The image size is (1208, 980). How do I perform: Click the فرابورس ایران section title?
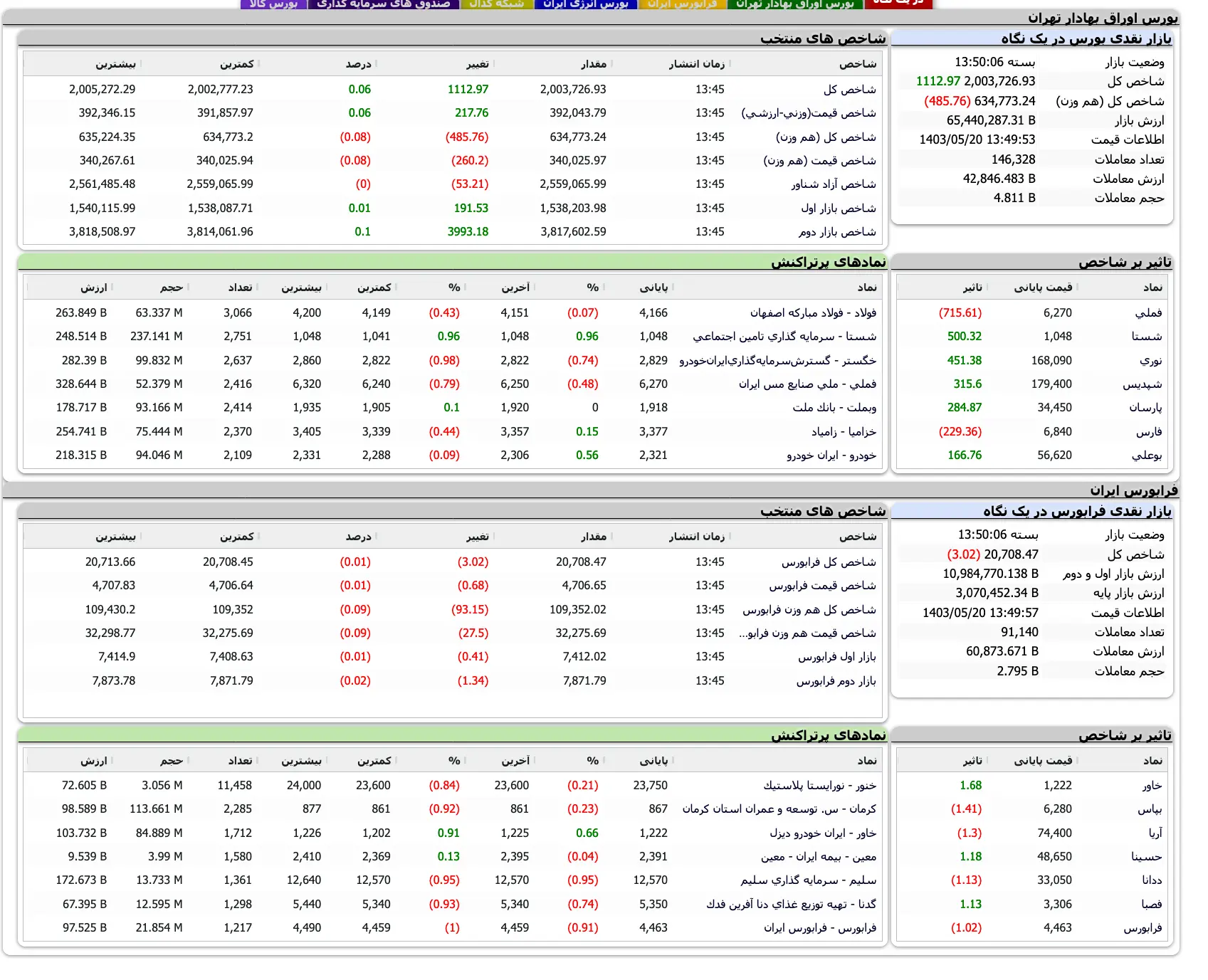pos(1133,490)
